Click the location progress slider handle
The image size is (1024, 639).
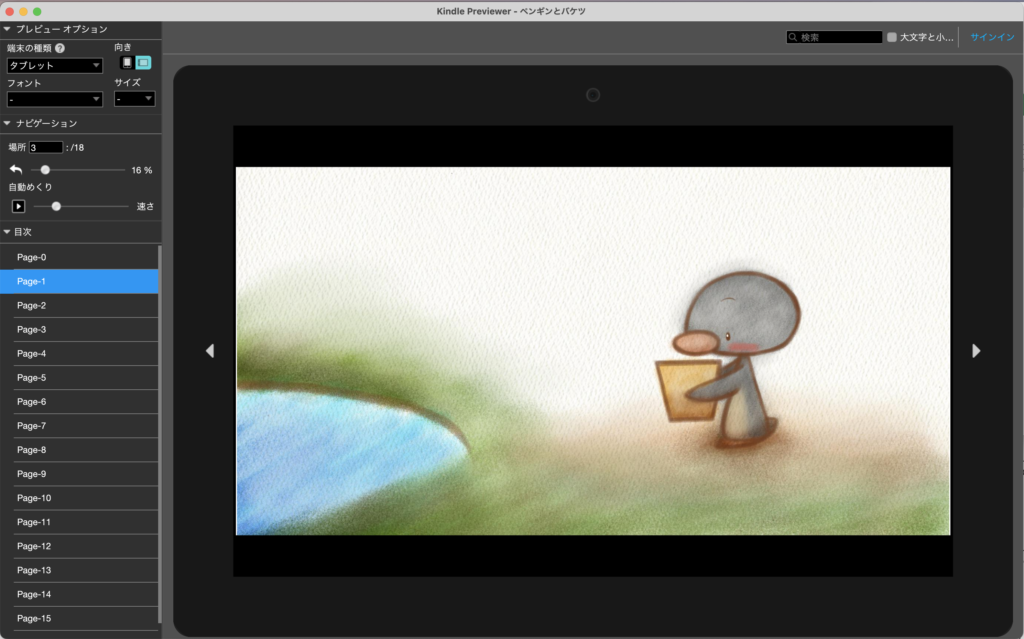[45, 170]
